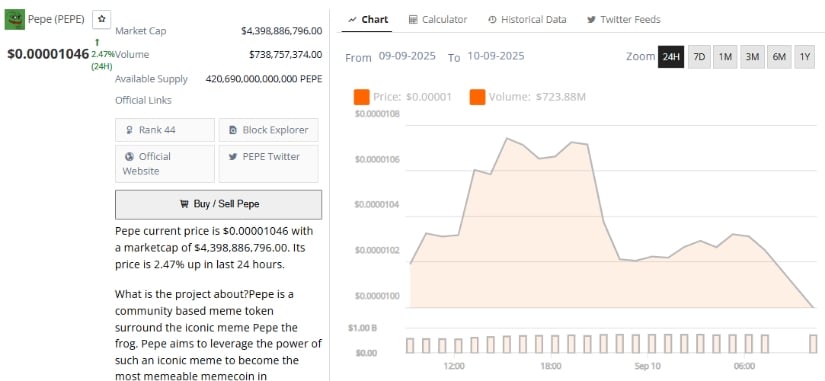Select the 1Y zoom range
The image size is (825, 381).
point(804,56)
